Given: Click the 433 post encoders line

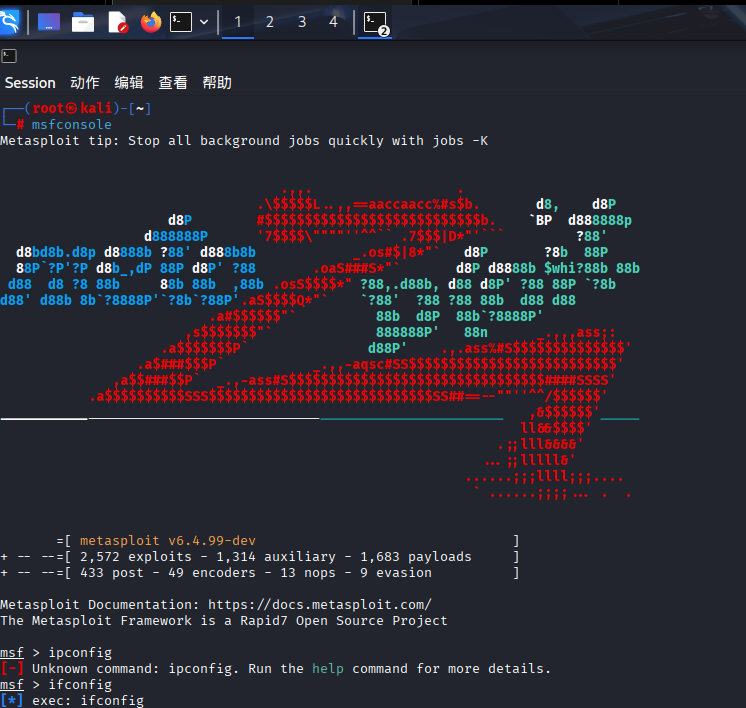Looking at the screenshot, I should (x=255, y=573).
